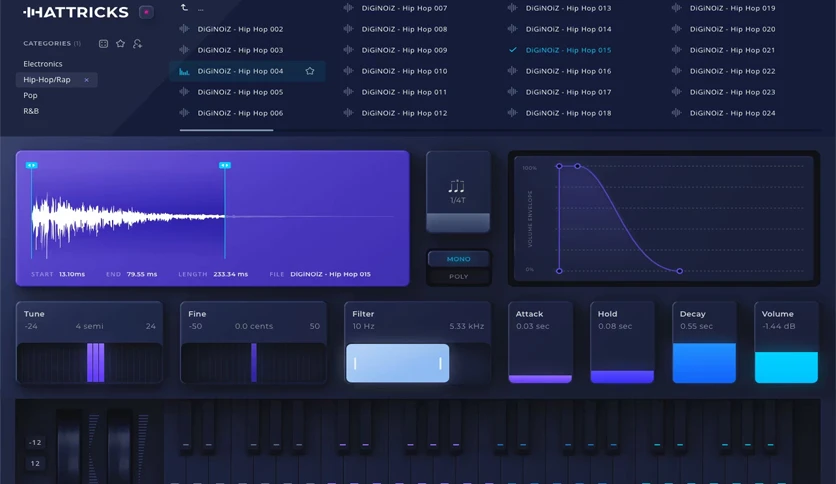
Task: Click the preset browser horizontal scrollbar
Action: [227, 130]
